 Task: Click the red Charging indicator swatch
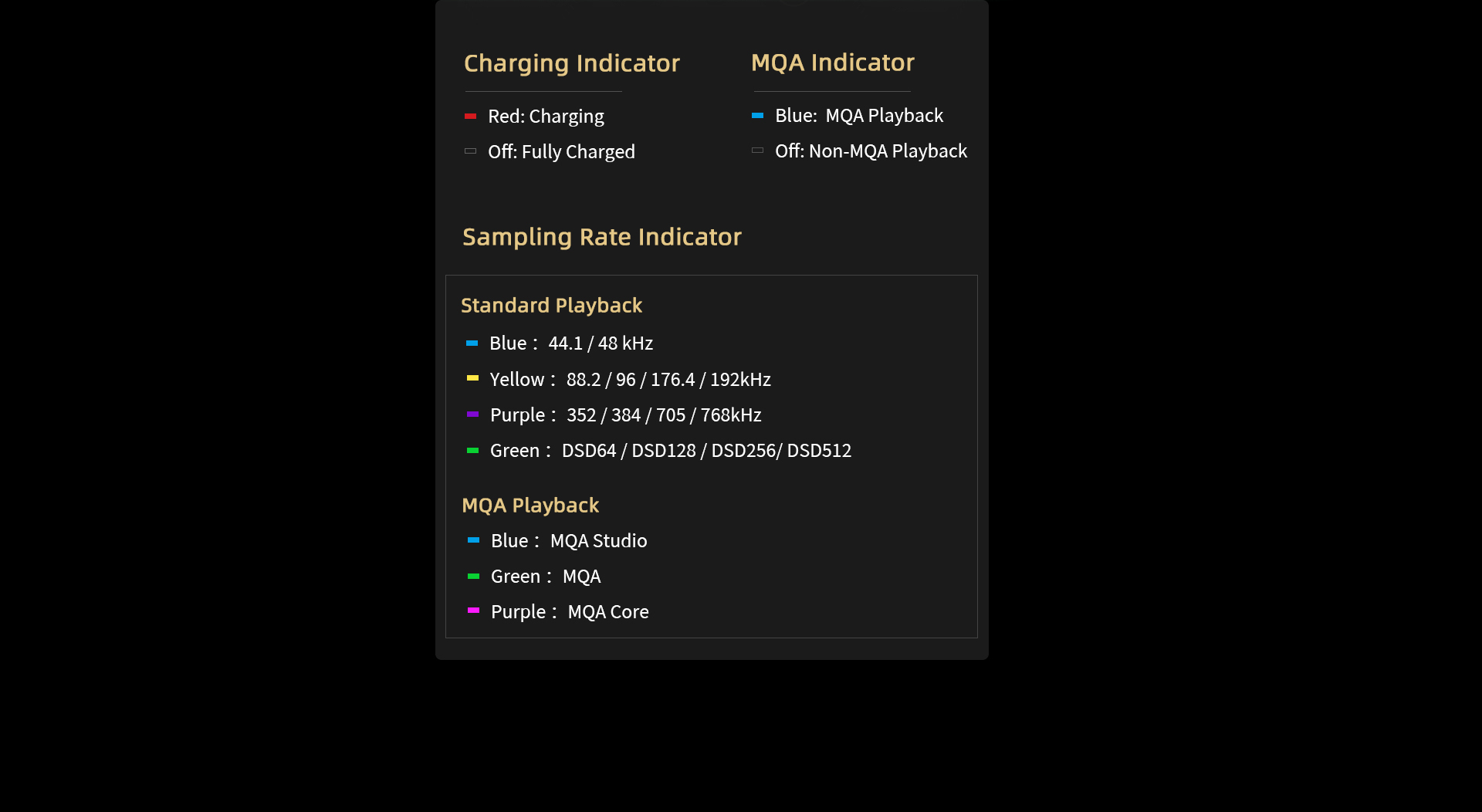tap(470, 117)
